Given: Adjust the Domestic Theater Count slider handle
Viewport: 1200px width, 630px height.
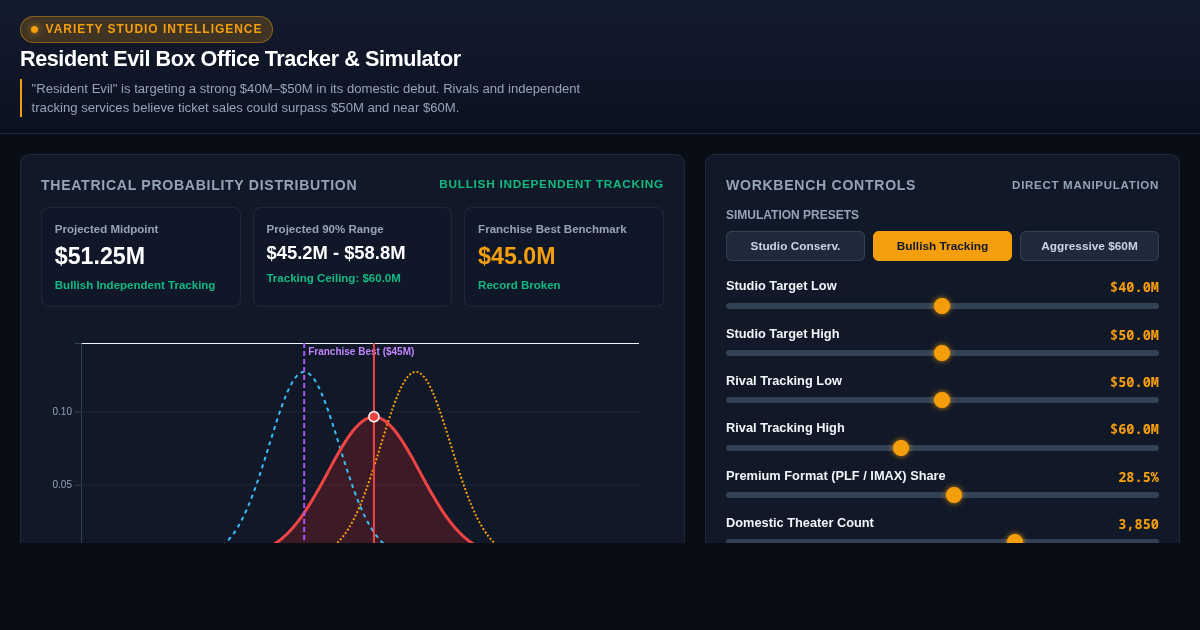Looking at the screenshot, I should pos(1015,540).
